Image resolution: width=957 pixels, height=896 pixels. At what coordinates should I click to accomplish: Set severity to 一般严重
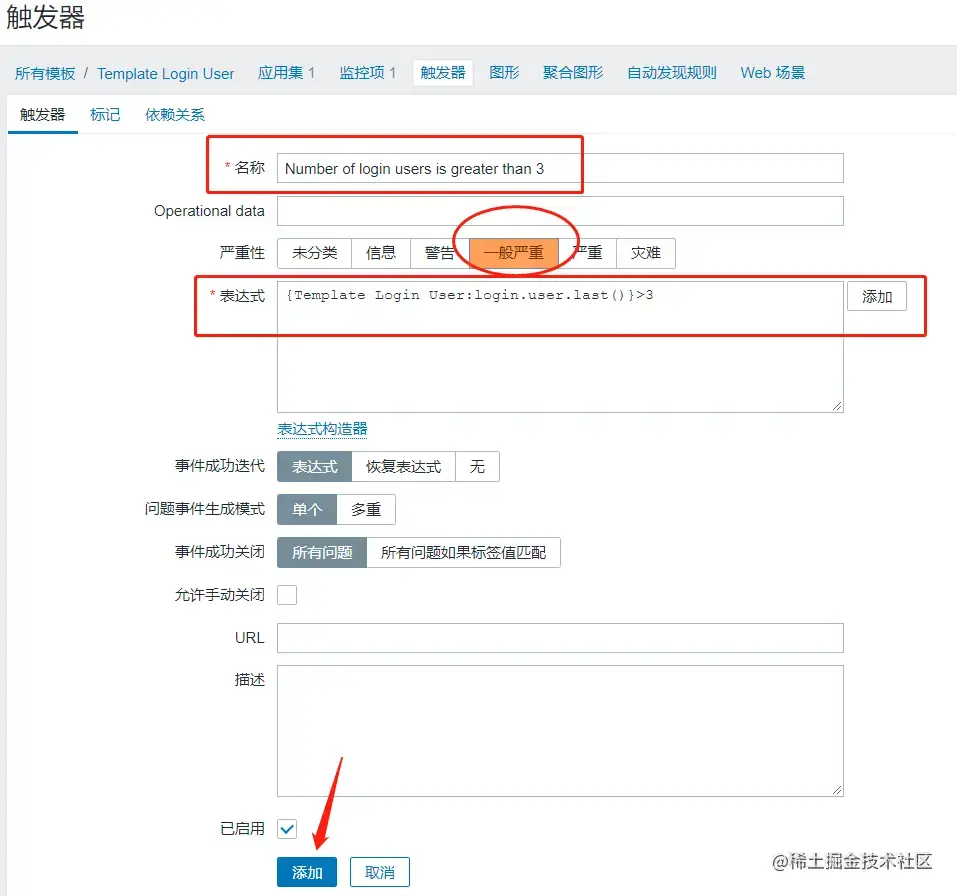513,253
